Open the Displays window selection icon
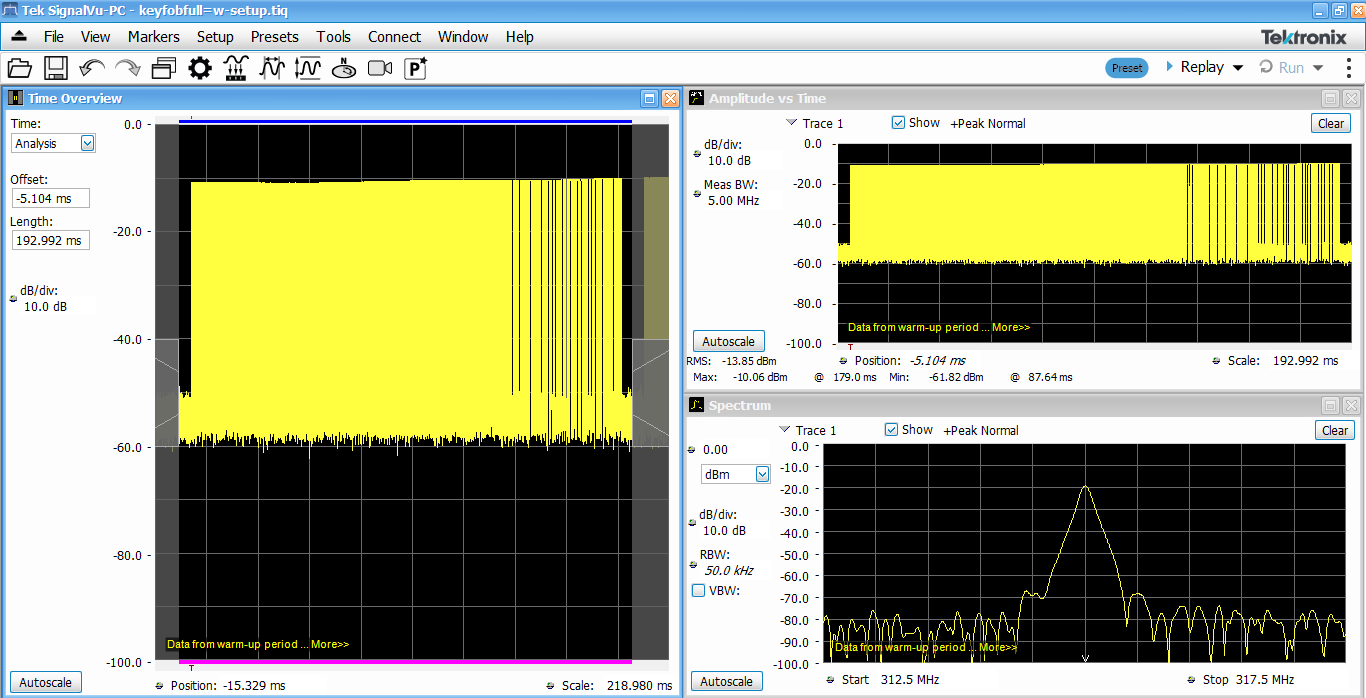The height and width of the screenshot is (698, 1366). coord(164,68)
